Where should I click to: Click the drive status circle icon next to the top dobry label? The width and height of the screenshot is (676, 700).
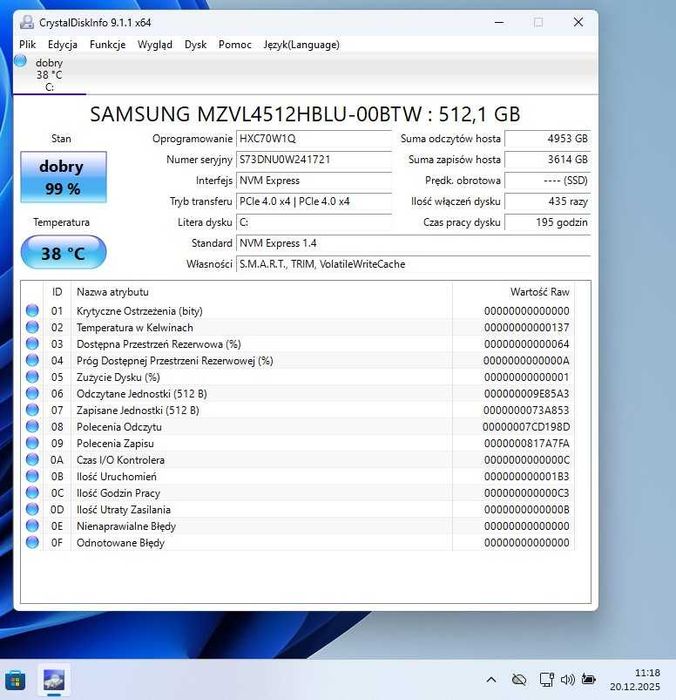pos(20,61)
